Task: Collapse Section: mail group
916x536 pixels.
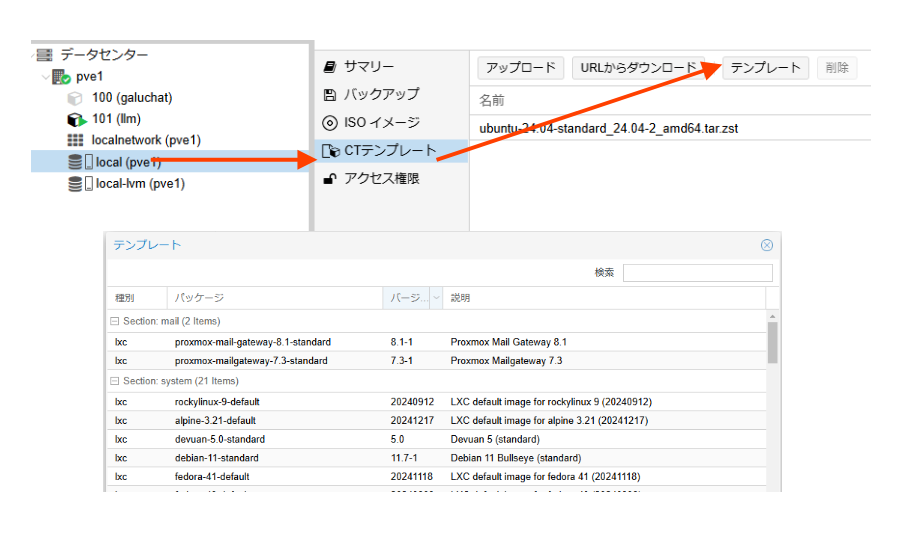Action: tap(115, 321)
